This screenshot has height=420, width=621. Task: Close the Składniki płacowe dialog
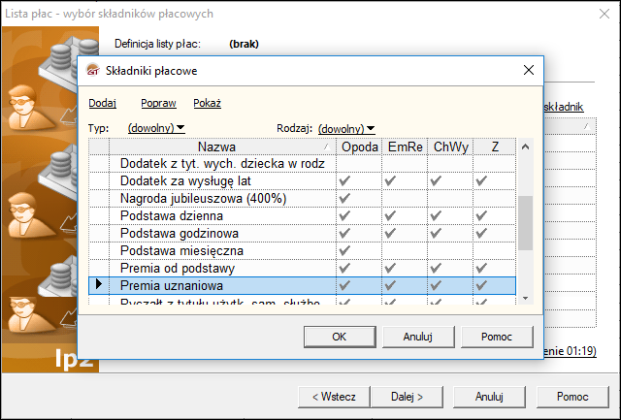(x=527, y=70)
